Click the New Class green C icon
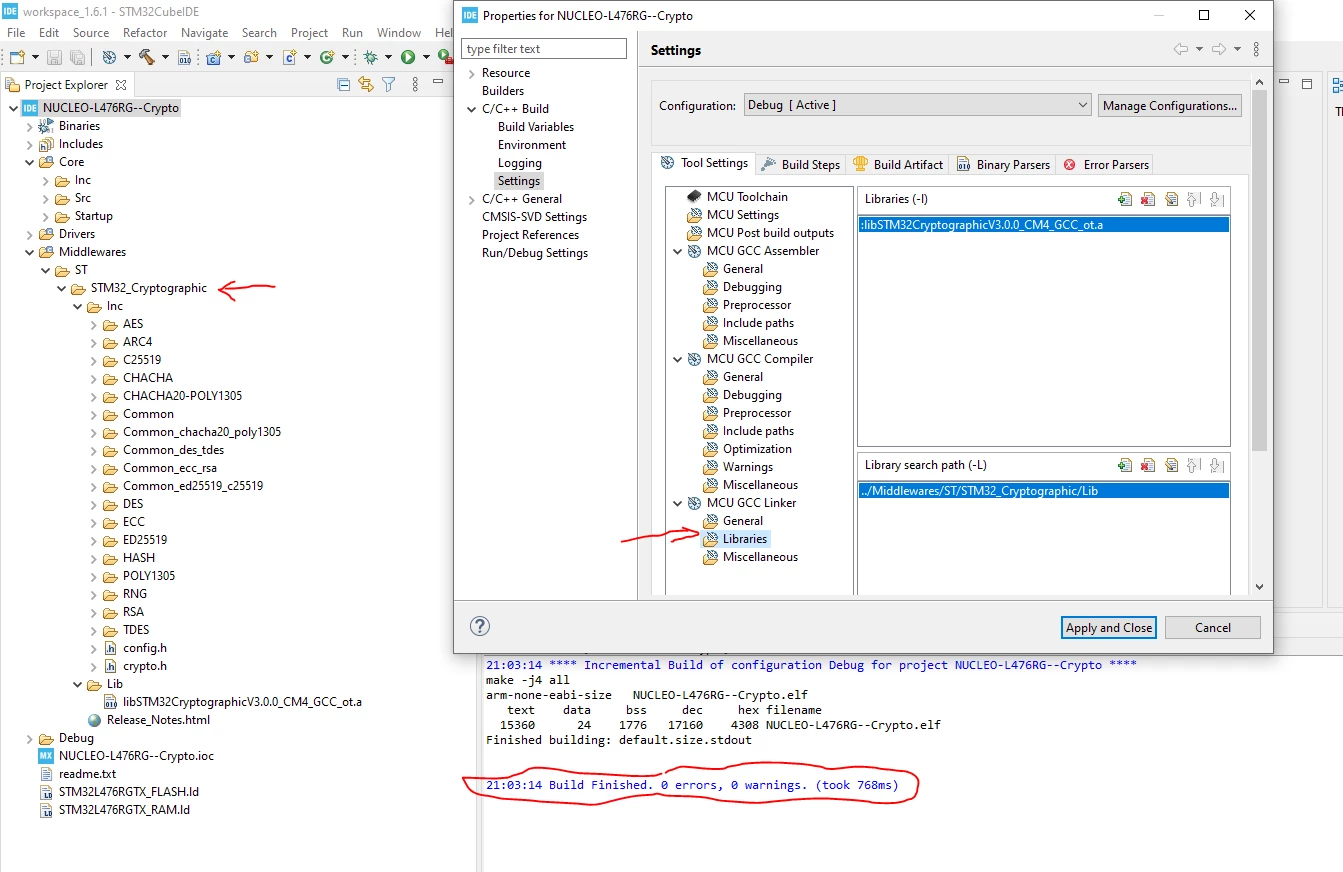This screenshot has height=872, width=1343. pos(326,58)
